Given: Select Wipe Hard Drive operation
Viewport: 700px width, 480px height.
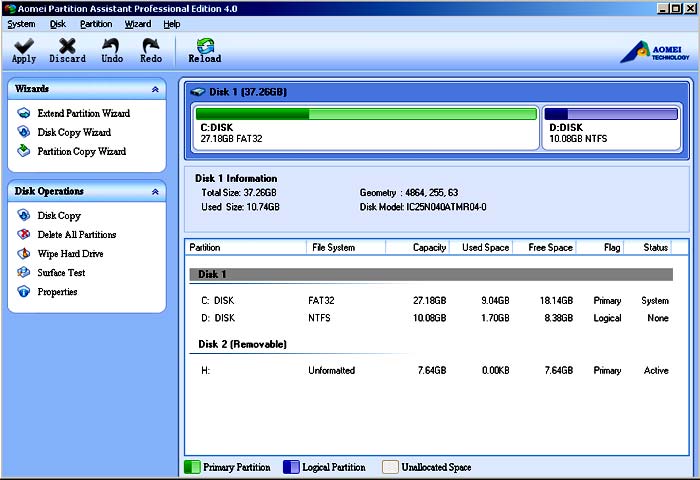Looking at the screenshot, I should [x=70, y=254].
